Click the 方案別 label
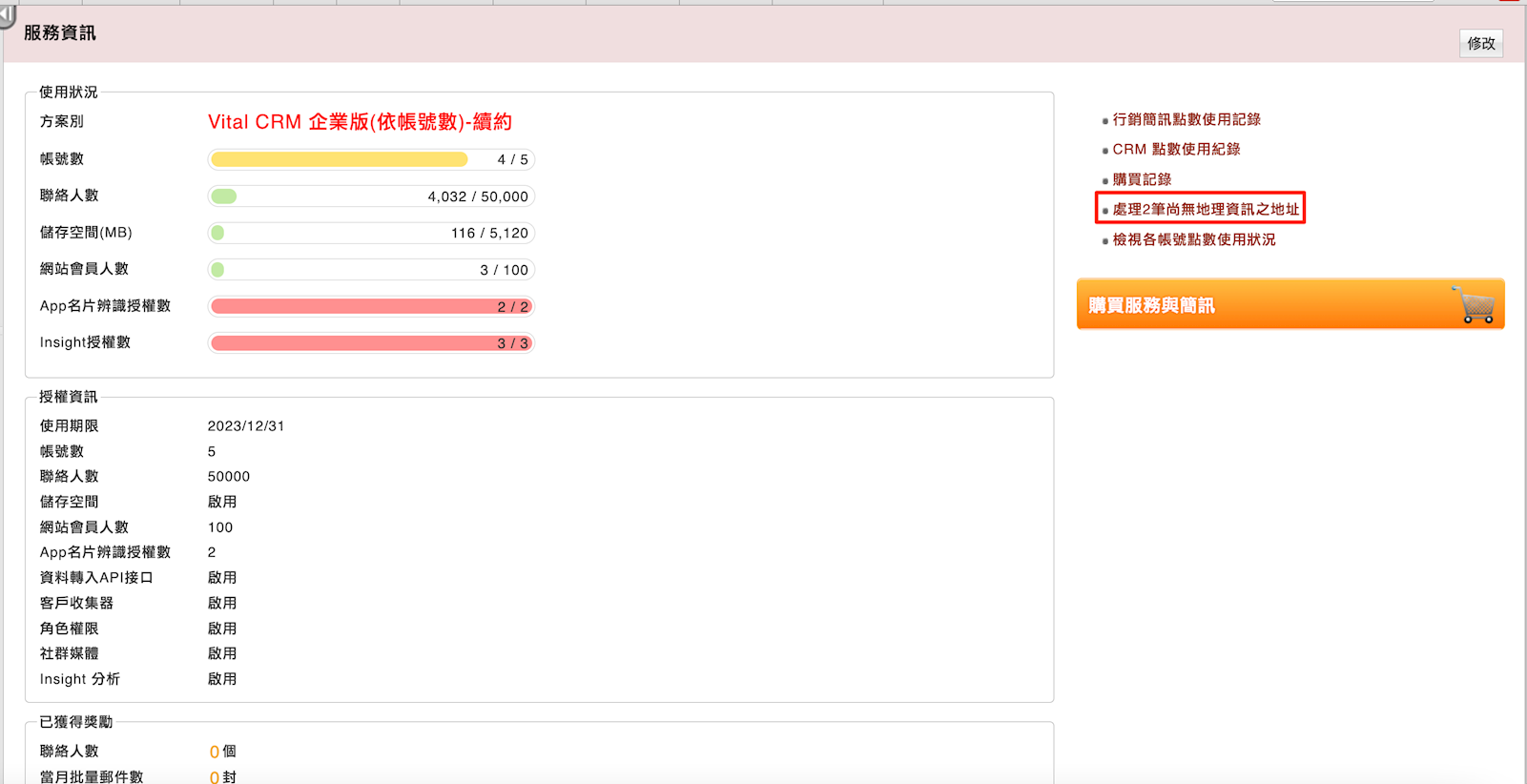This screenshot has height=784, width=1527. pyautogui.click(x=61, y=122)
